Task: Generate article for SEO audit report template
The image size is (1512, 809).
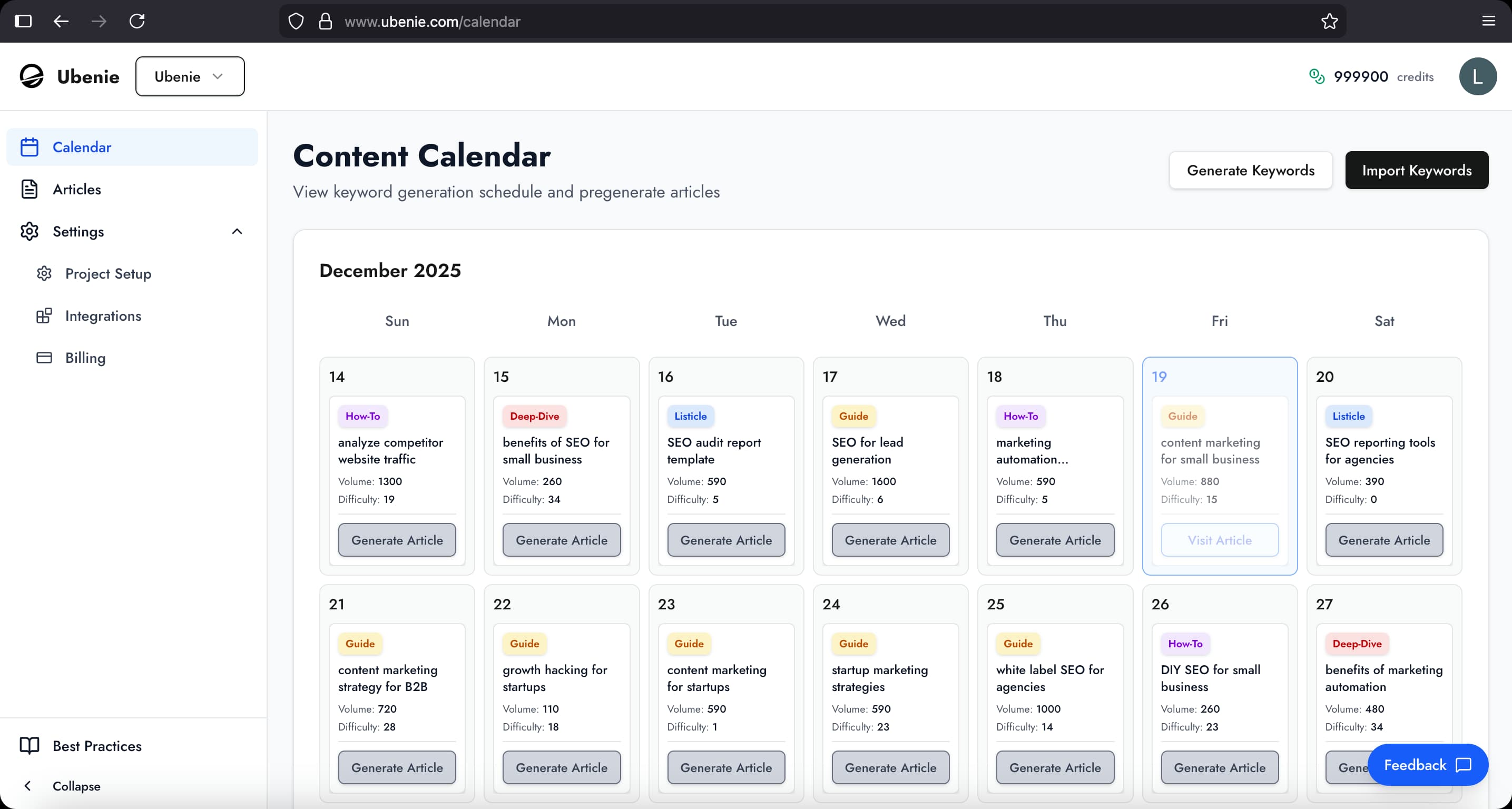Action: [725, 540]
